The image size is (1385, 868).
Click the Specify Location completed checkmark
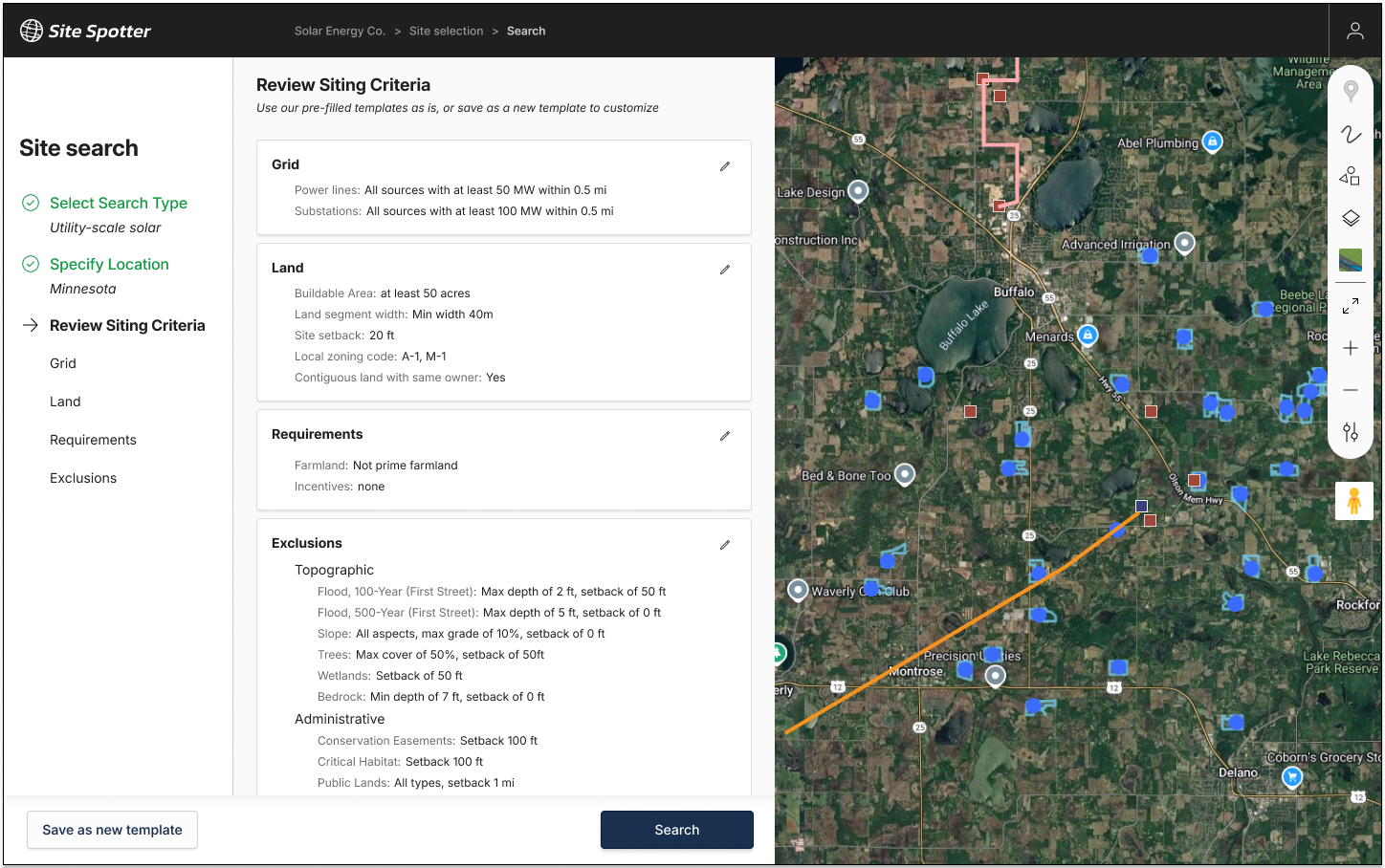tap(31, 264)
